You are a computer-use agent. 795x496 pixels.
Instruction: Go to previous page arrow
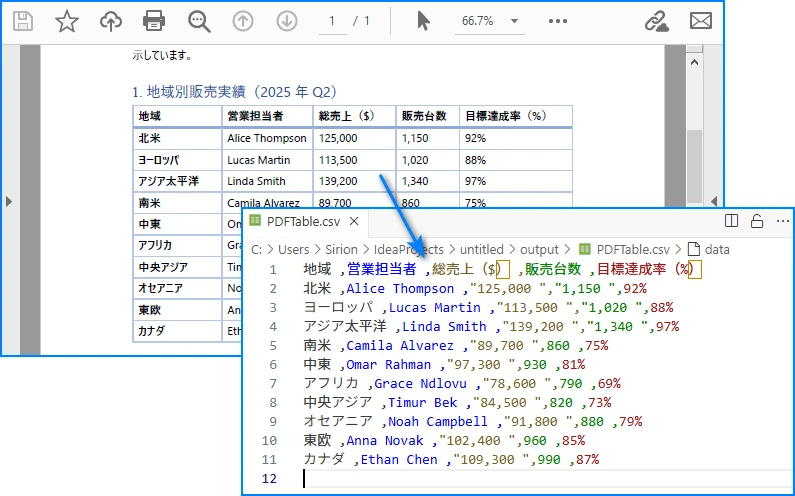click(243, 21)
